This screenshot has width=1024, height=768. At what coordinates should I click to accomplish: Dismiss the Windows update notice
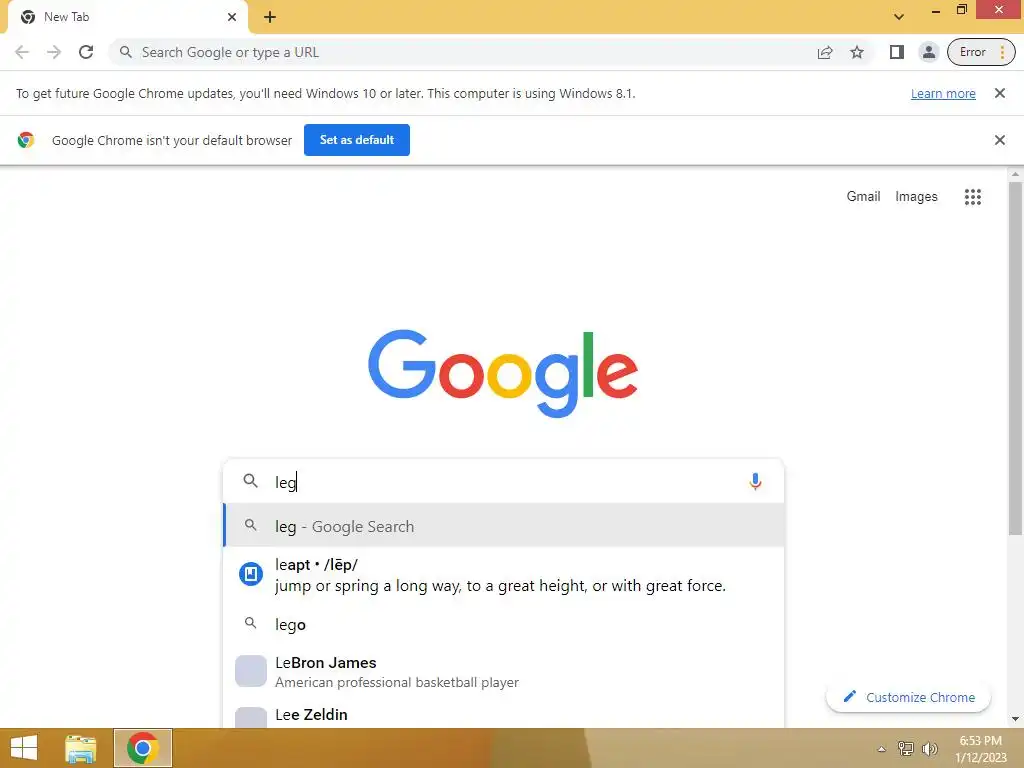[x=999, y=93]
